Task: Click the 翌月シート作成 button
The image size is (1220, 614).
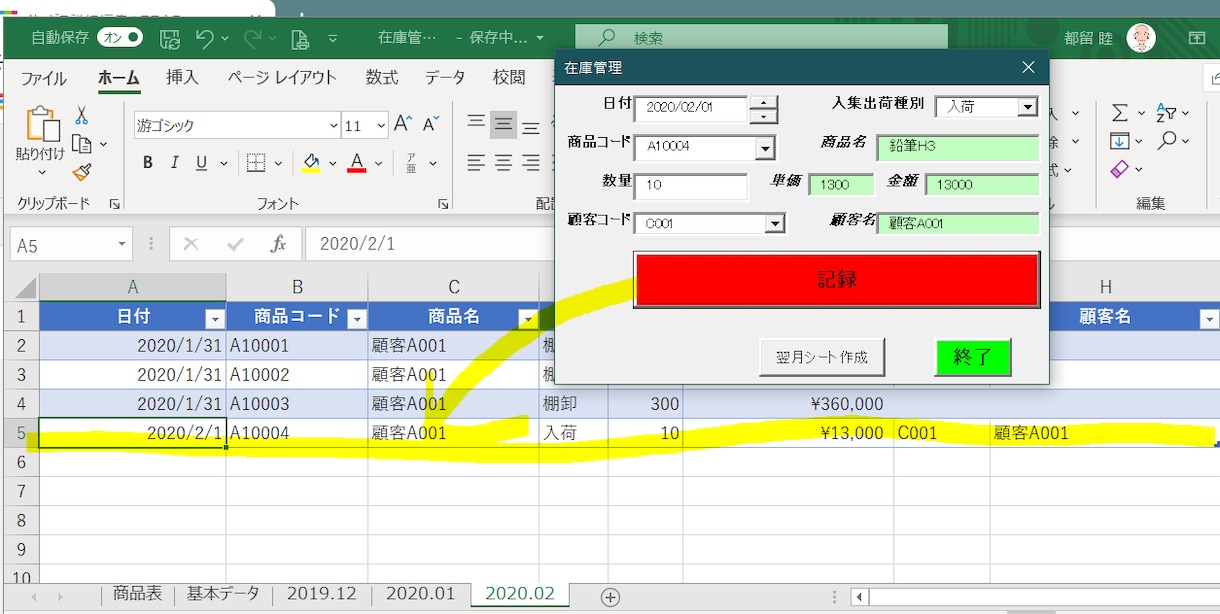Action: pyautogui.click(x=822, y=357)
